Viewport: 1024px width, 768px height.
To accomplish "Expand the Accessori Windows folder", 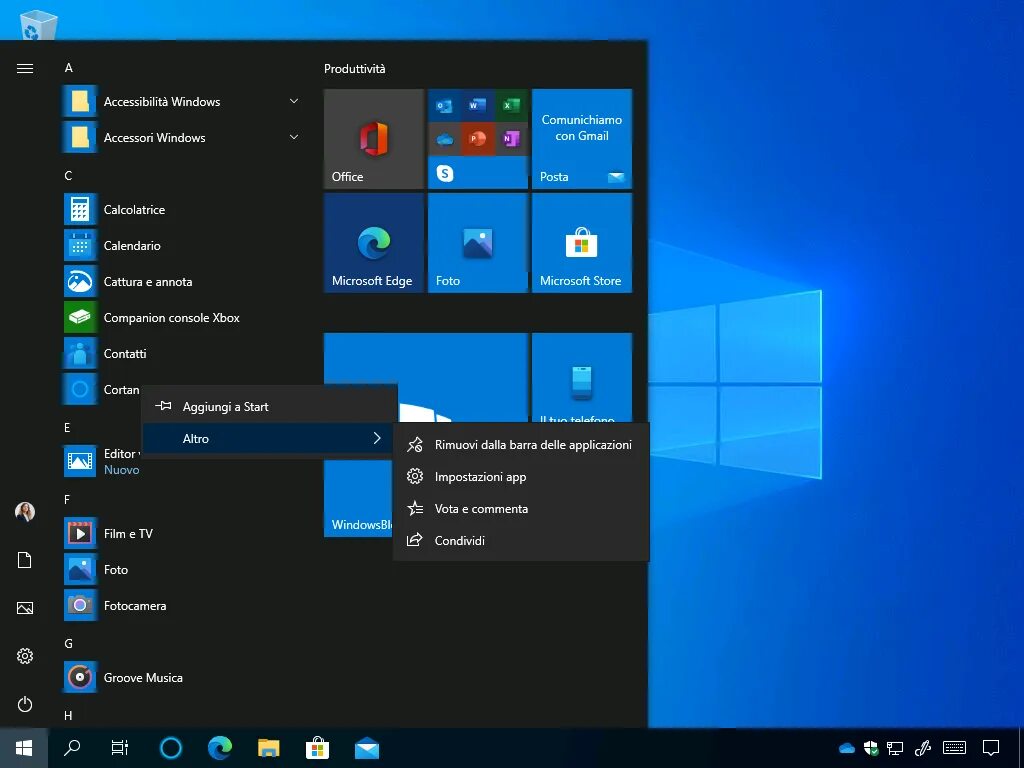I will pyautogui.click(x=183, y=138).
